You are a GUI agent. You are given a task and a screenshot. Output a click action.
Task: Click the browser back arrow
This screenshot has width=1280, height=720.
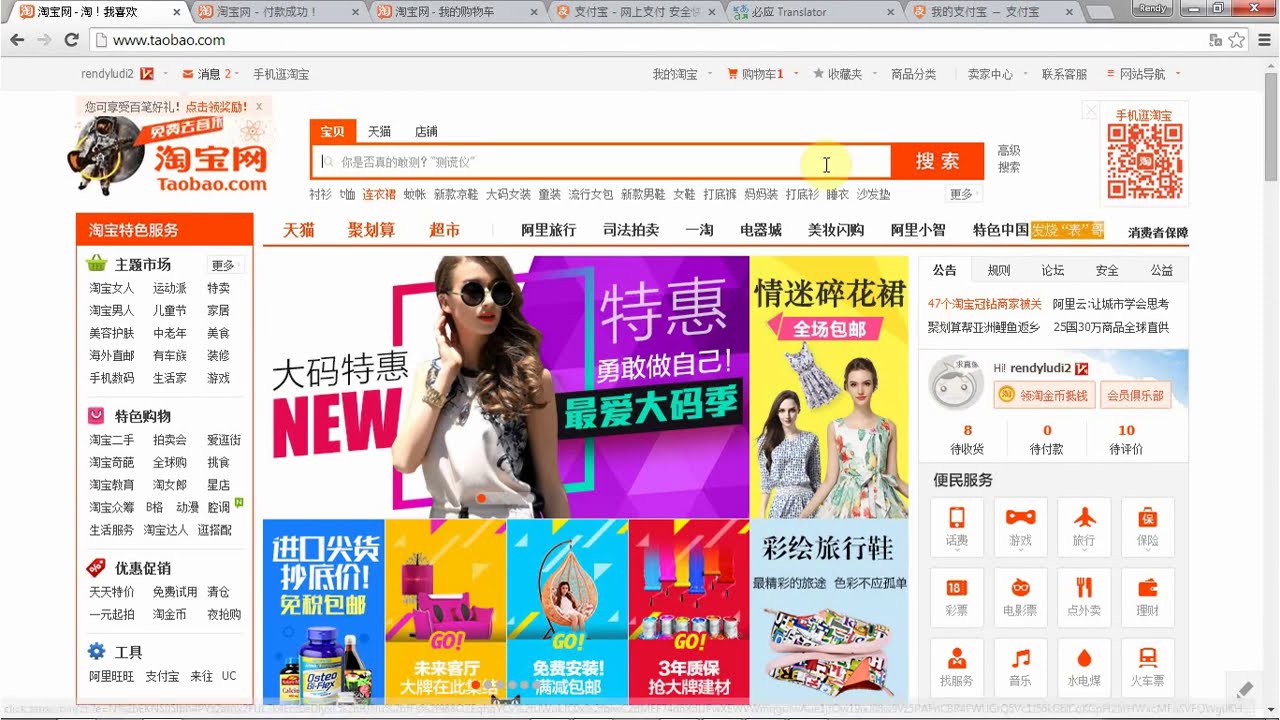17,40
